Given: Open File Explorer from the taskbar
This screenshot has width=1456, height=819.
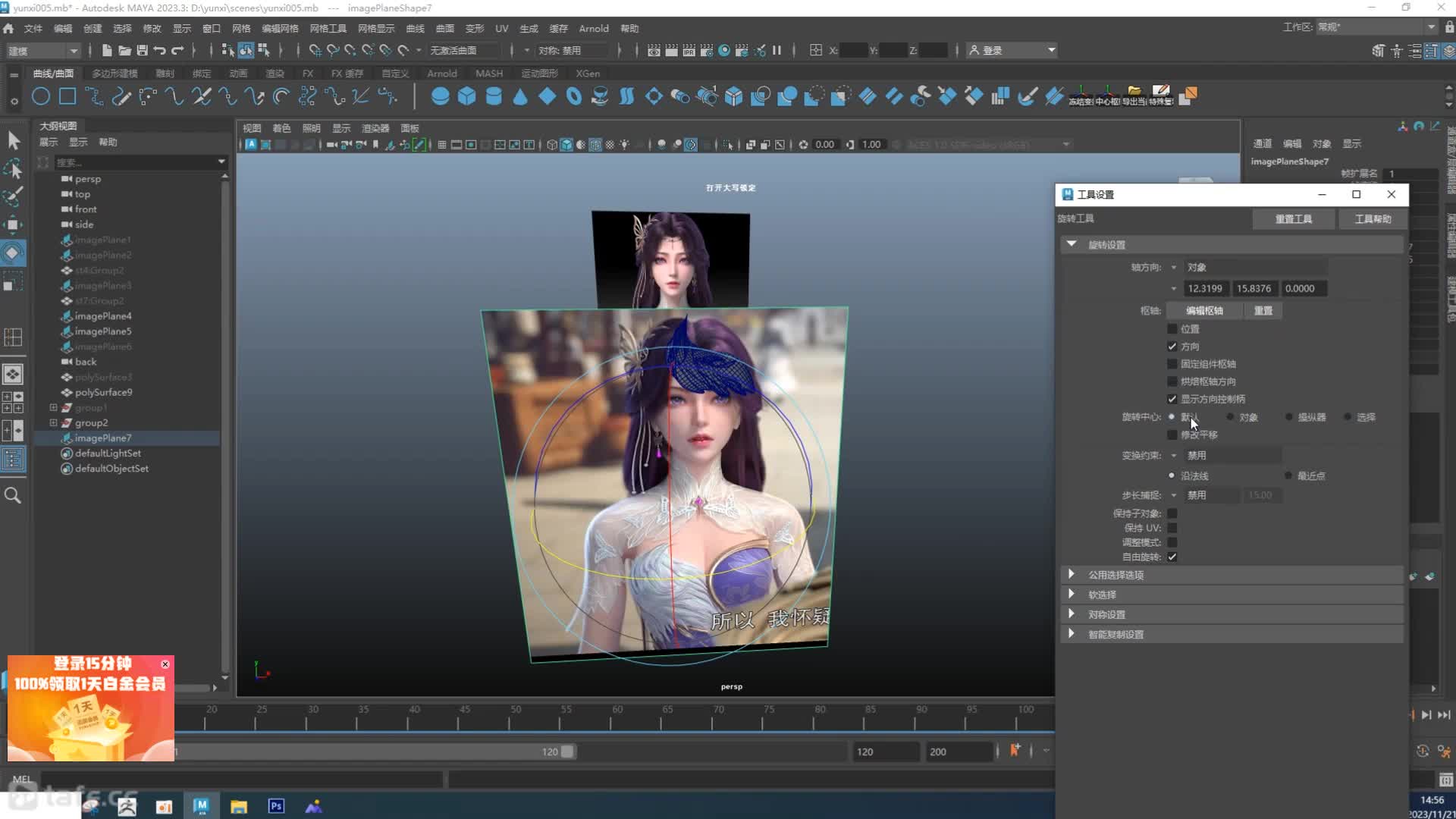Looking at the screenshot, I should click(239, 806).
